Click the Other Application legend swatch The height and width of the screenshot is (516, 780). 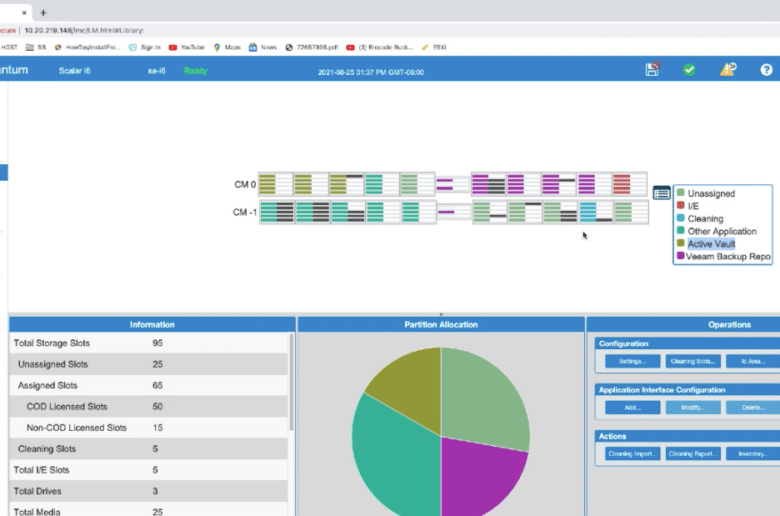pos(681,230)
